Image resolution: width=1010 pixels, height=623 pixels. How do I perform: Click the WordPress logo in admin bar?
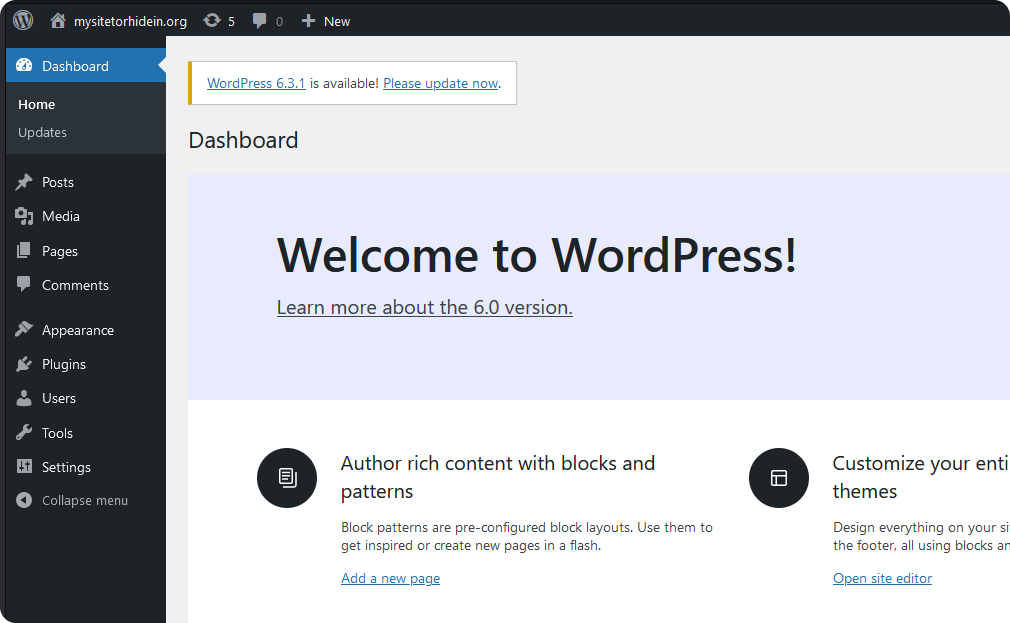(23, 20)
